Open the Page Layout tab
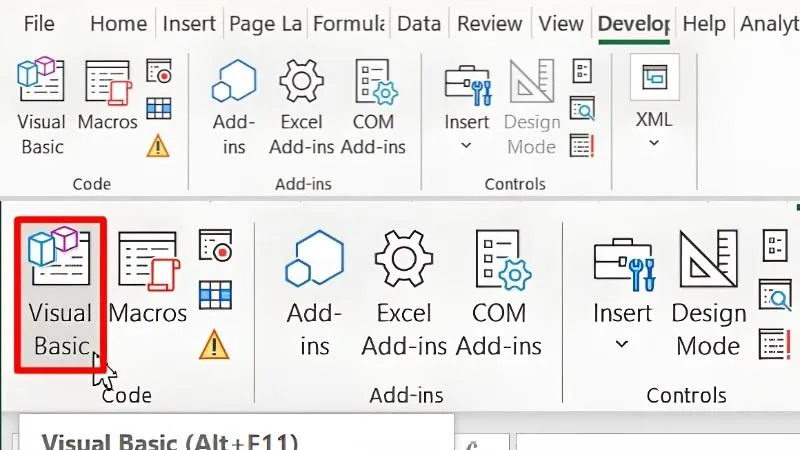Image resolution: width=800 pixels, height=450 pixels. pyautogui.click(x=265, y=23)
